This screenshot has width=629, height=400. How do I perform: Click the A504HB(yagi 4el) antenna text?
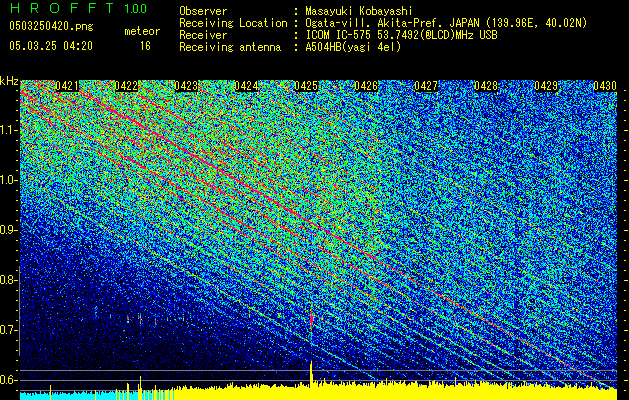[x=353, y=47]
